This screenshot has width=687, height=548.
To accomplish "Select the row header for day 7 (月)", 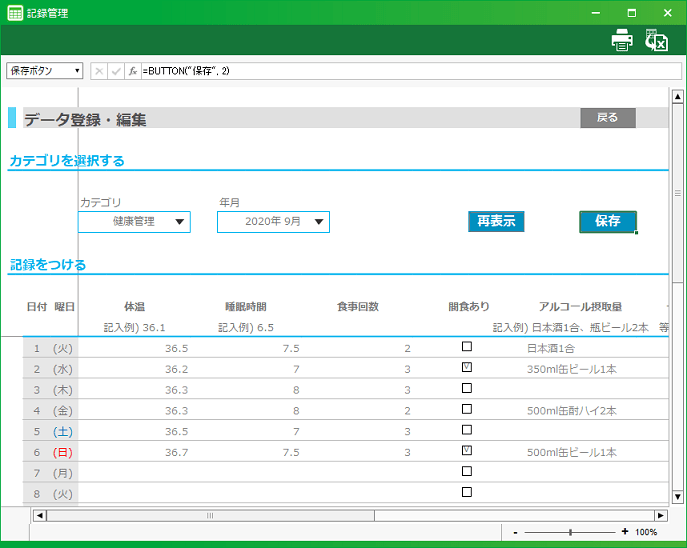I will pos(50,473).
